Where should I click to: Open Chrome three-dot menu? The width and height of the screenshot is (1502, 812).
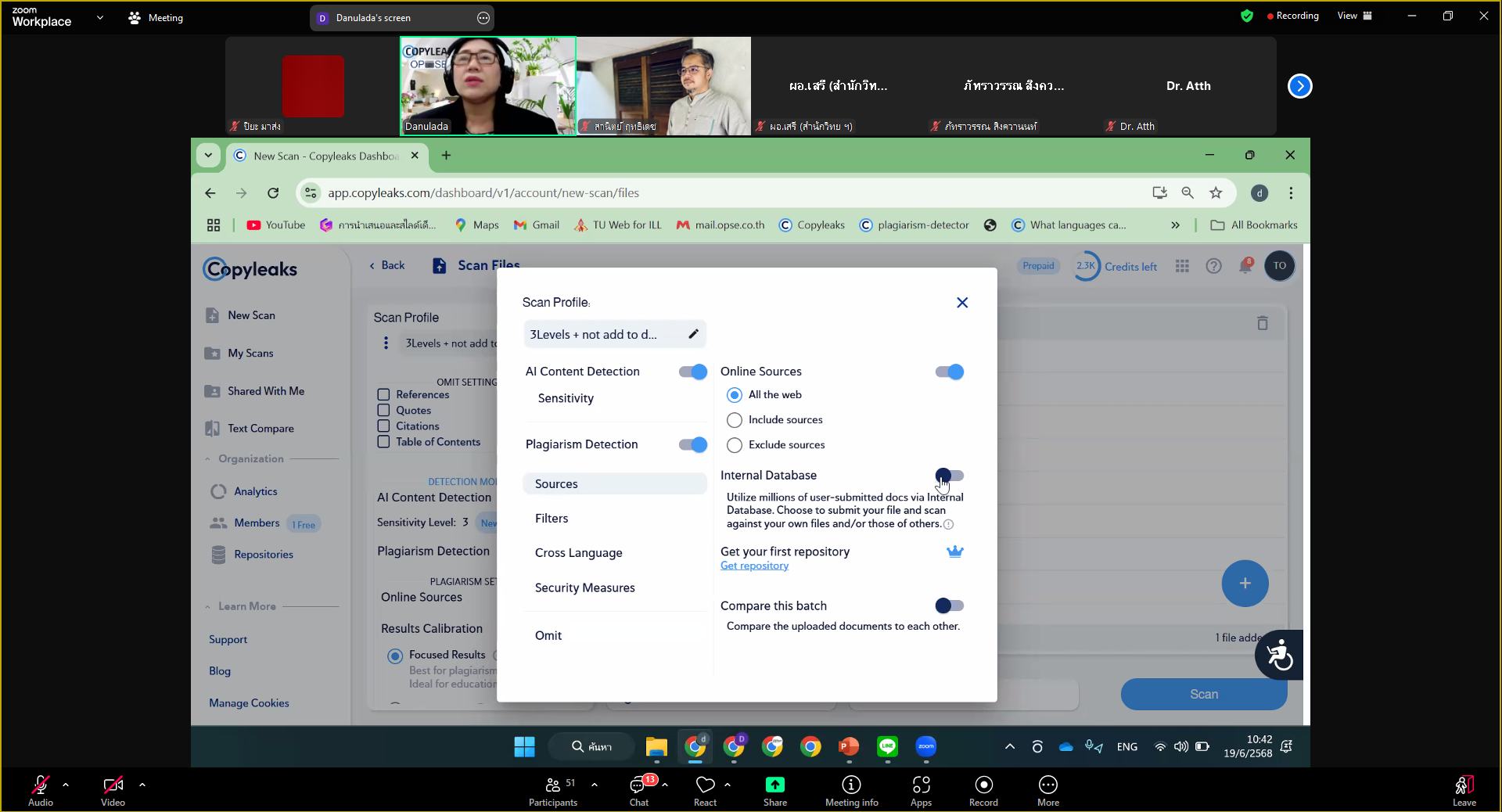pos(1291,193)
